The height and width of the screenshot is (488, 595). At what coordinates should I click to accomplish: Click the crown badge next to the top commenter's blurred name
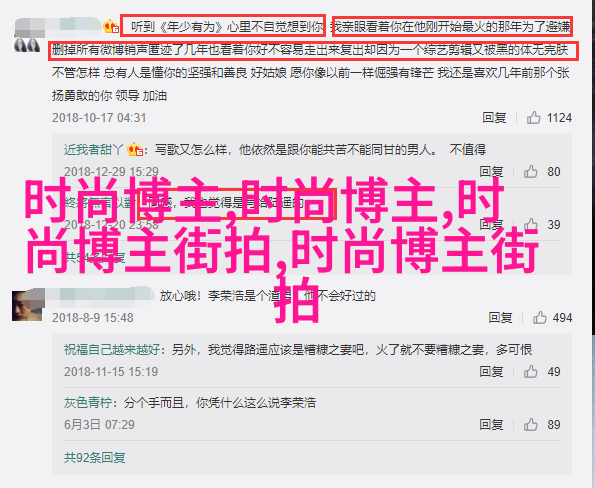point(111,27)
